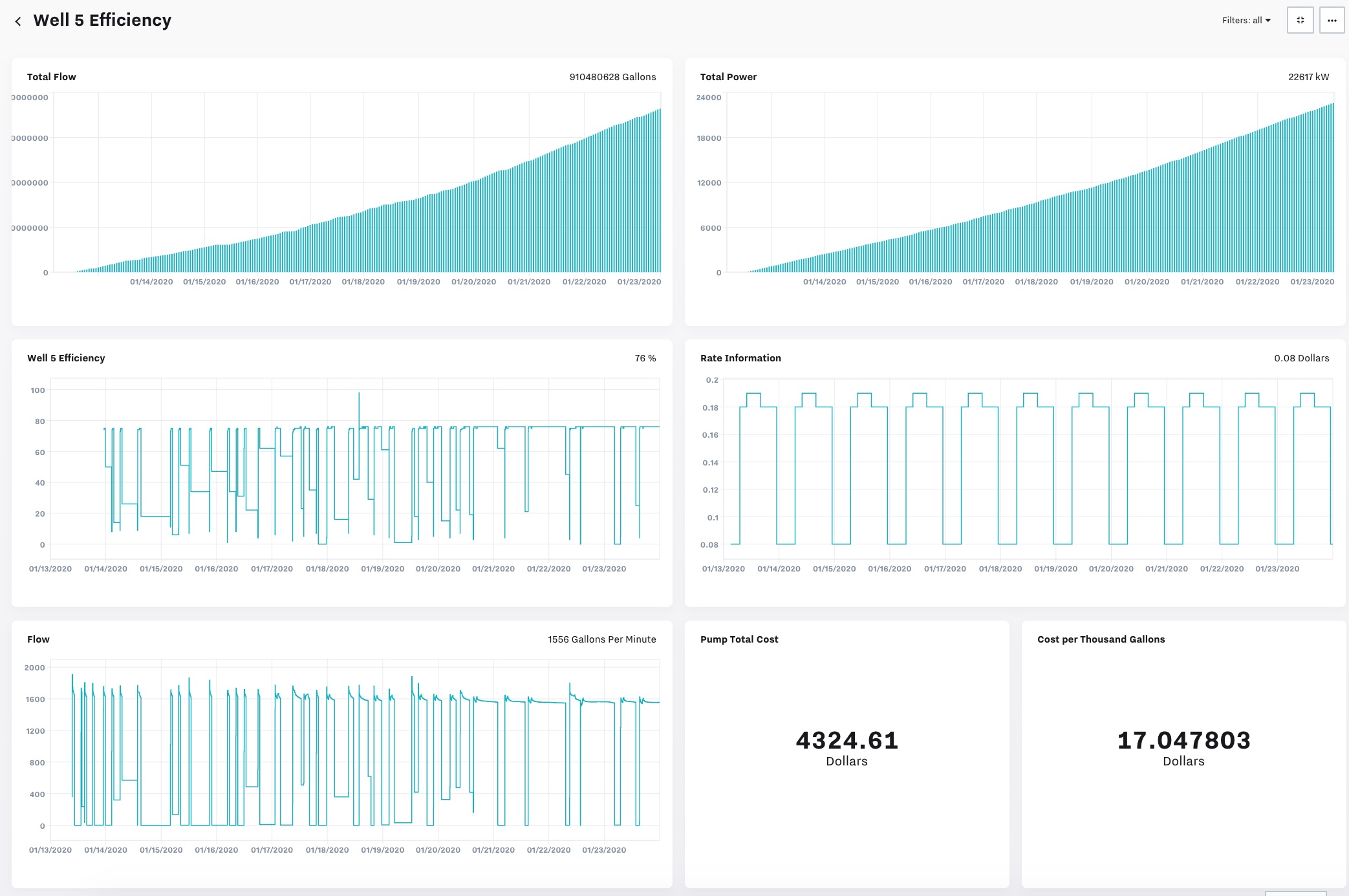
Task: Select the Flow panel title
Action: pyautogui.click(x=38, y=639)
